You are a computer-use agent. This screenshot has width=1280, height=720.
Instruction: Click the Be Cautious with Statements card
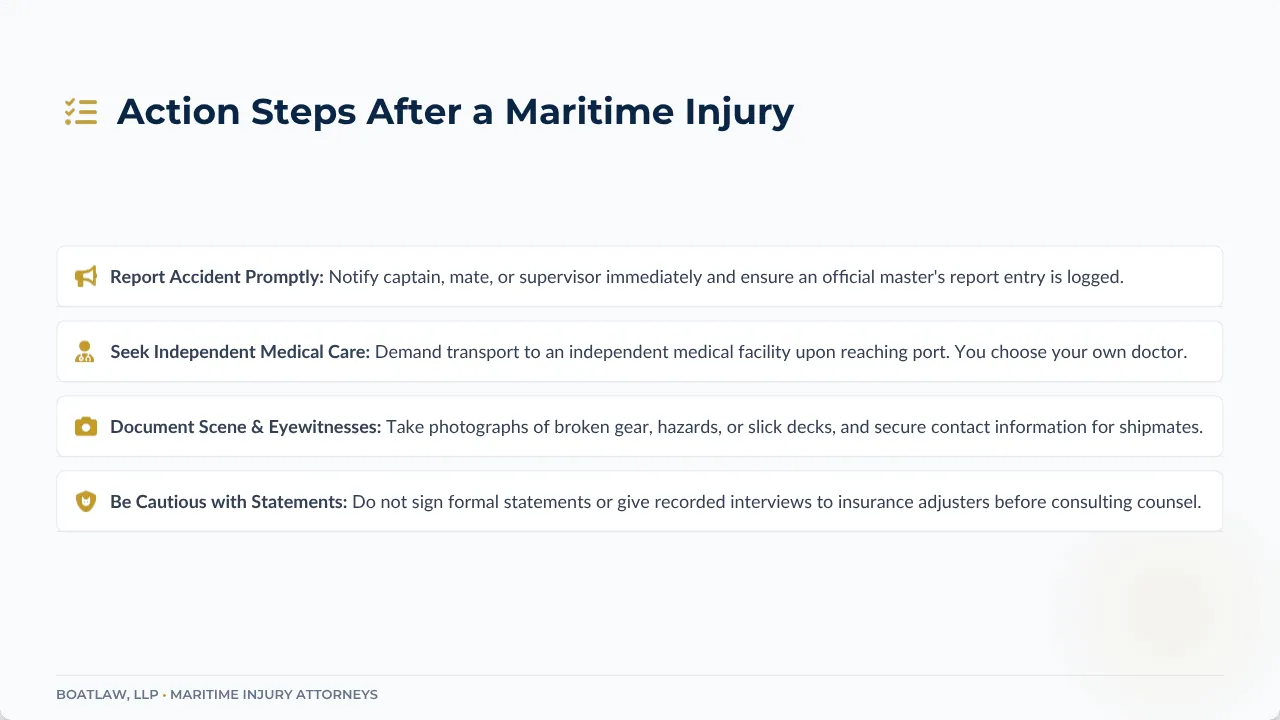click(640, 502)
